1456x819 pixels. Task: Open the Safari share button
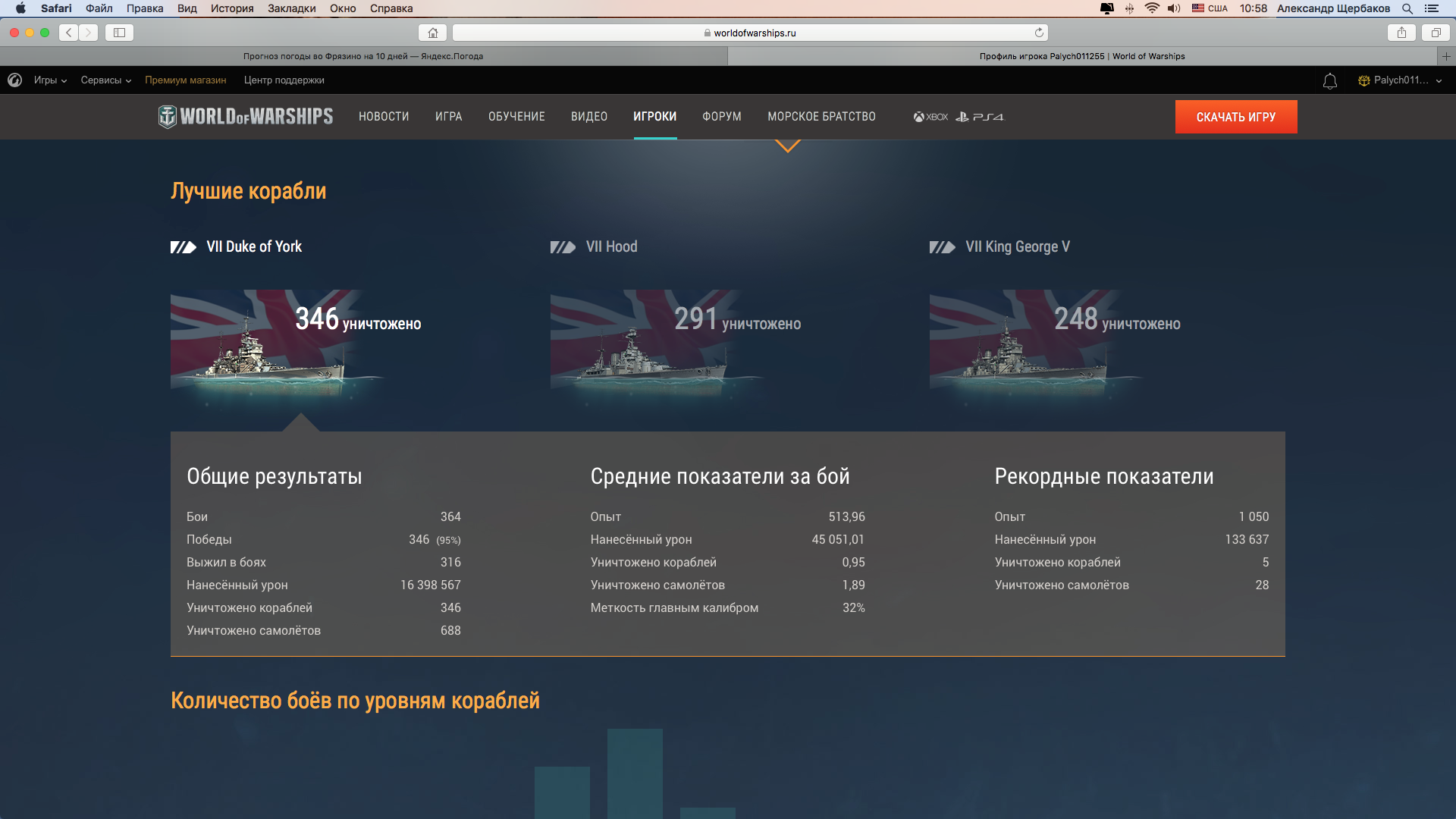coord(1401,33)
